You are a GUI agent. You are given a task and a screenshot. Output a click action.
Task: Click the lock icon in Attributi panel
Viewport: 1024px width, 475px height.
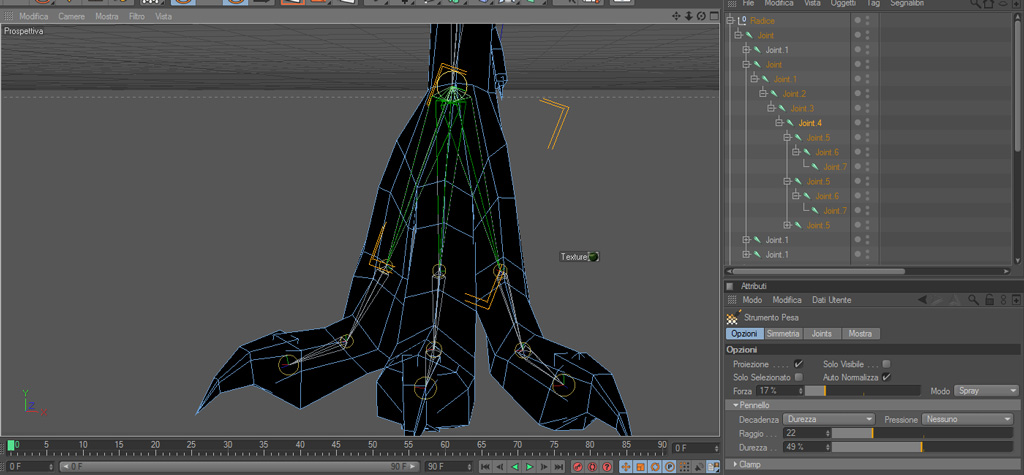click(989, 300)
